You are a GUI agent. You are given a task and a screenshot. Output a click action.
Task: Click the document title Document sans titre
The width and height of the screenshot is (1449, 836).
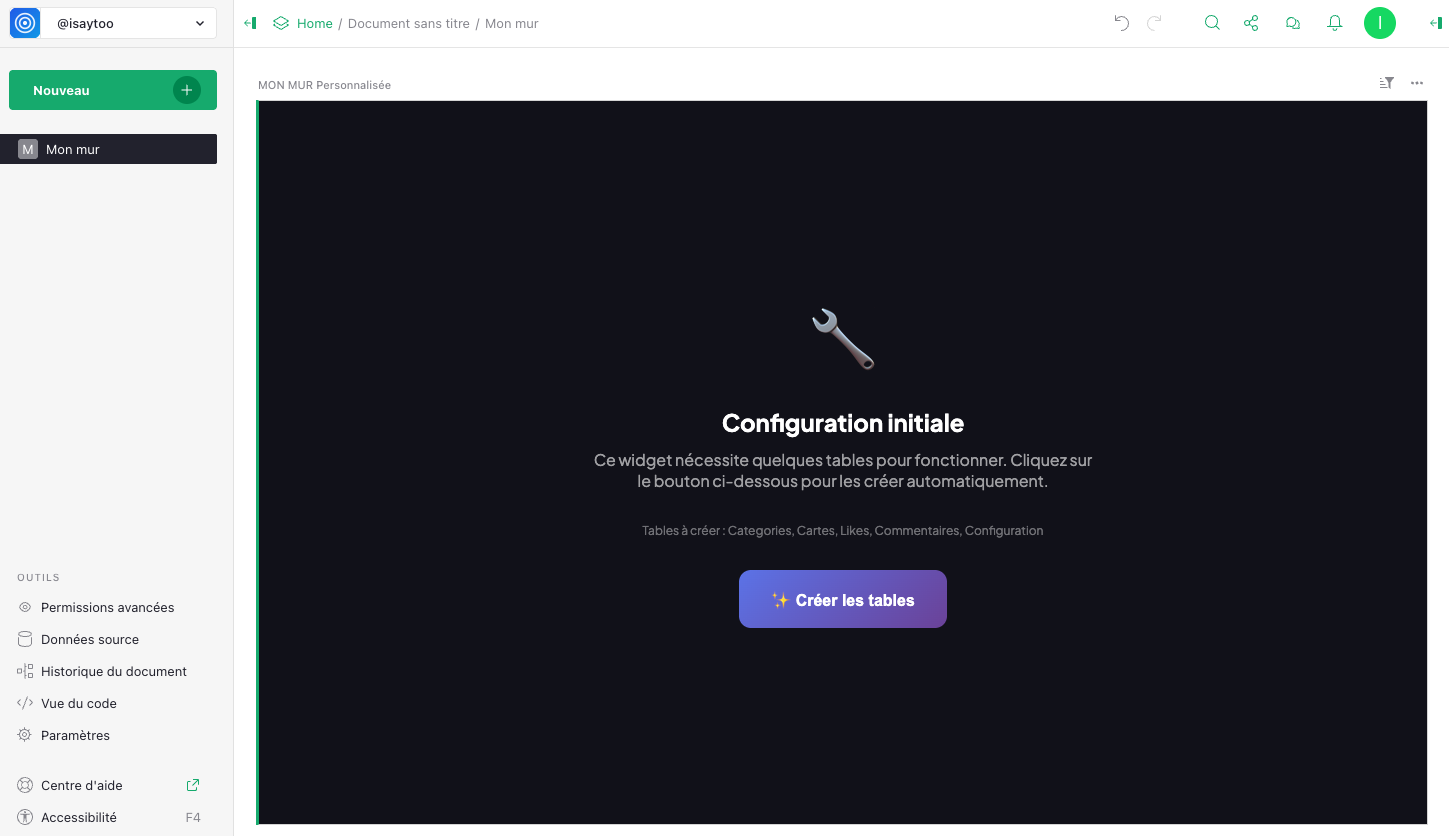pos(408,23)
